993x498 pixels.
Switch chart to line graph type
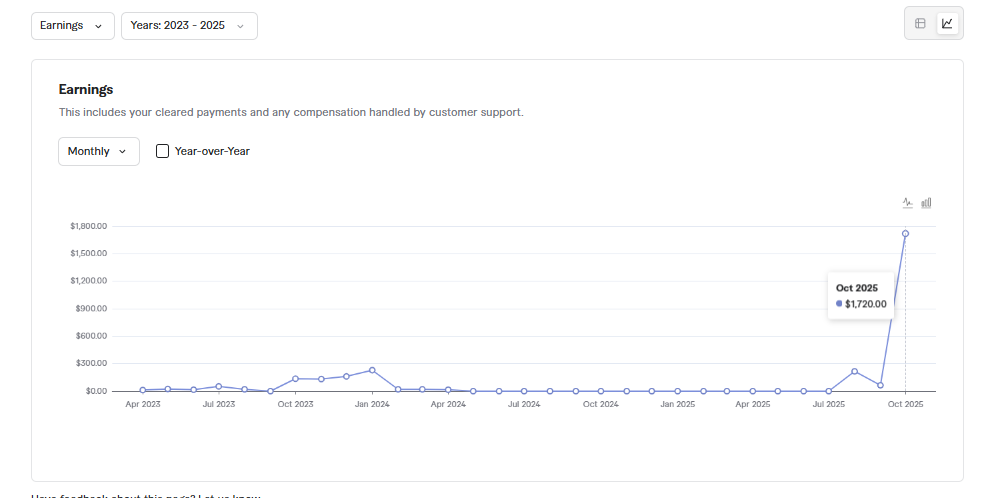coord(908,203)
